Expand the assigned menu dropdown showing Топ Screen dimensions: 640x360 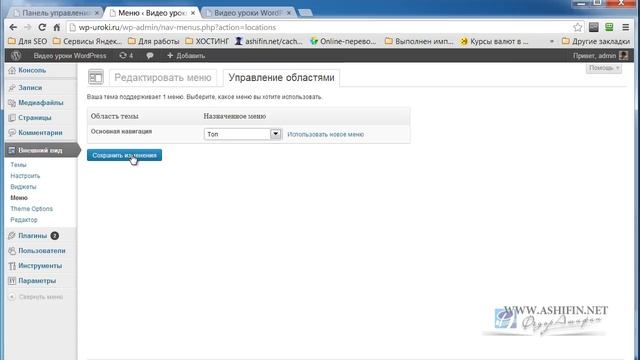(243, 134)
